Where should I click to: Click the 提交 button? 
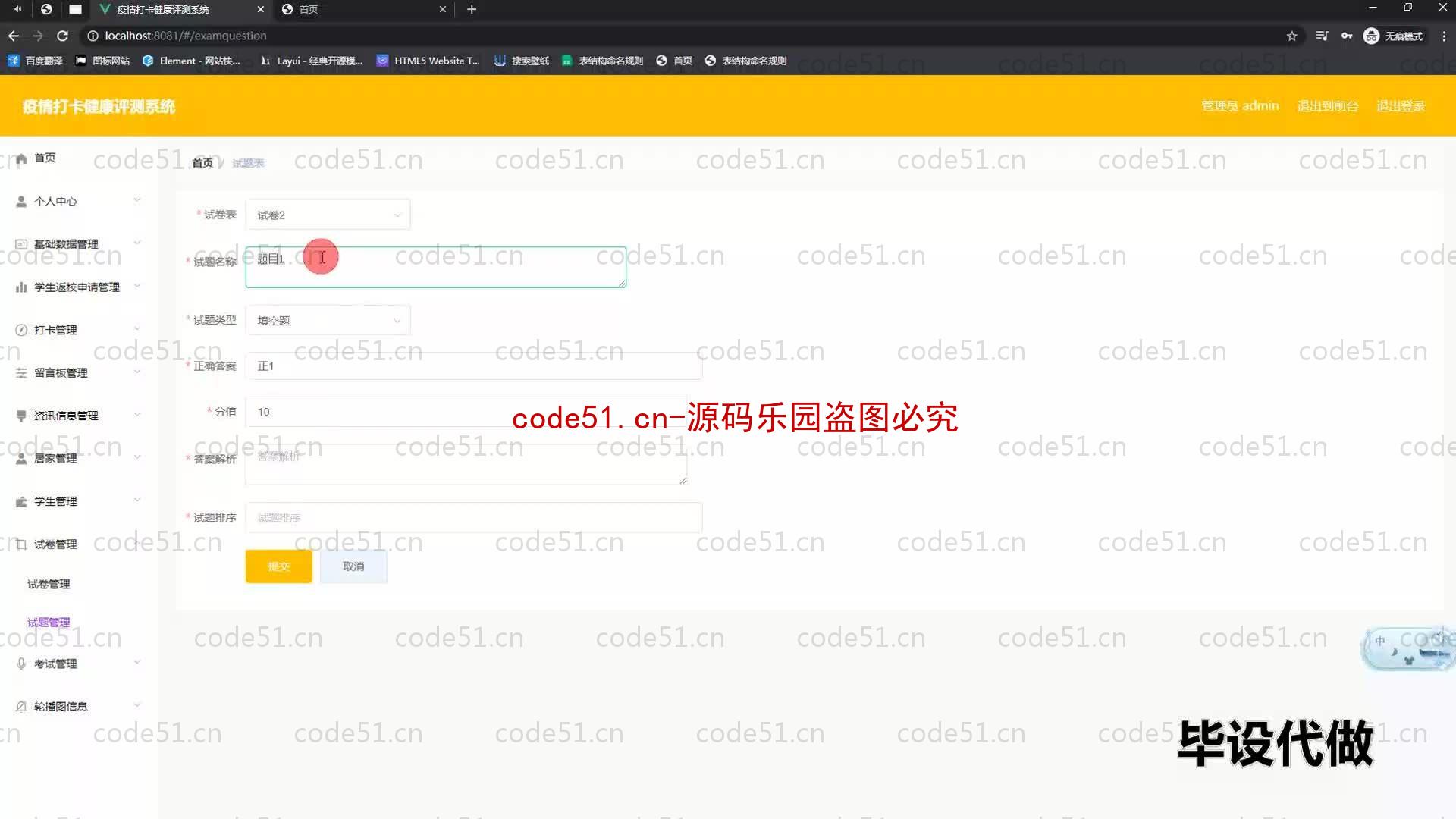[279, 566]
